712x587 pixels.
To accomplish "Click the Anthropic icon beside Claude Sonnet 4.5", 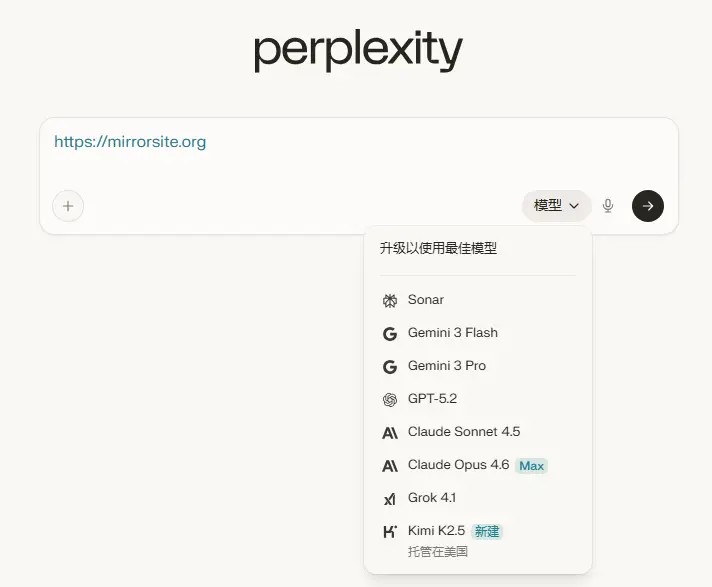I will pos(390,433).
